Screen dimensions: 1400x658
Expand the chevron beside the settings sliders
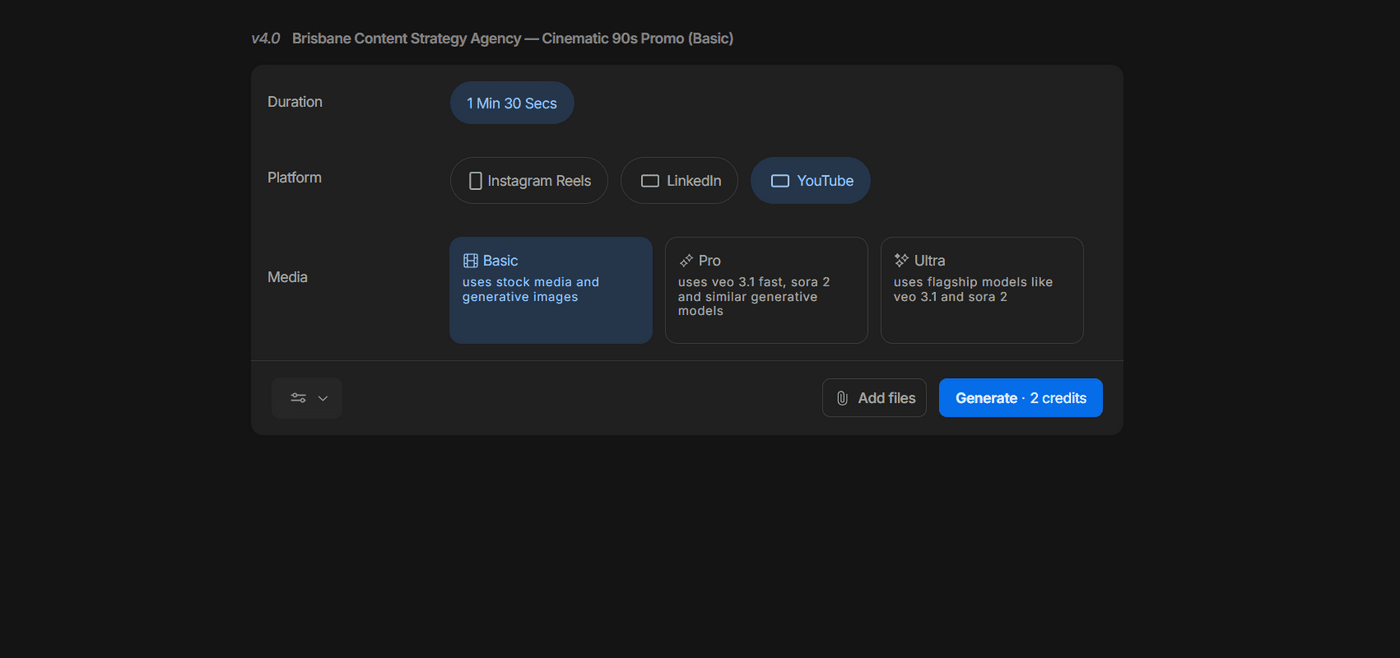coord(323,398)
